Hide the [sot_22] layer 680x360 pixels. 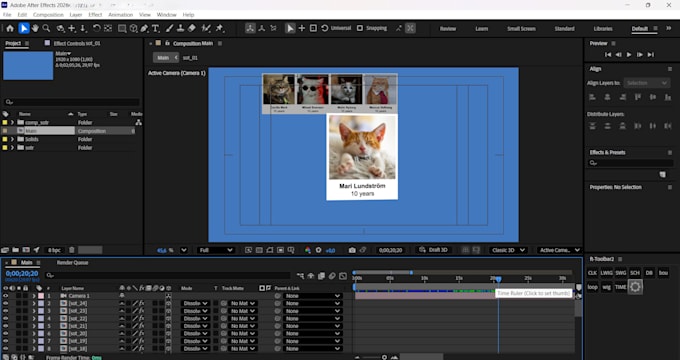point(5,319)
